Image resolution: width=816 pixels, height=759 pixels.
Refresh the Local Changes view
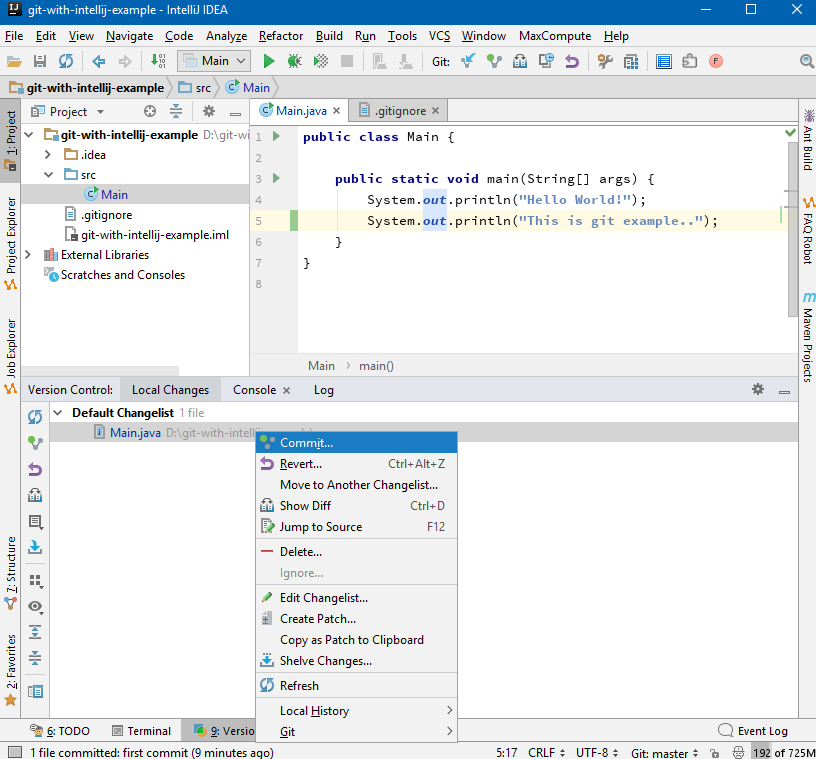coord(35,416)
